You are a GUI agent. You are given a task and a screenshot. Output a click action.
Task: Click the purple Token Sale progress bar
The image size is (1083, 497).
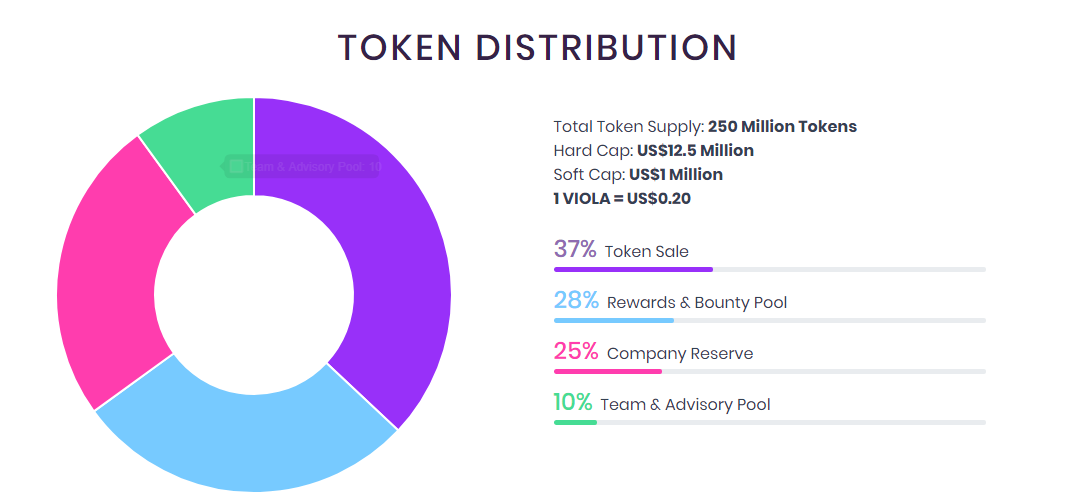pyautogui.click(x=632, y=269)
